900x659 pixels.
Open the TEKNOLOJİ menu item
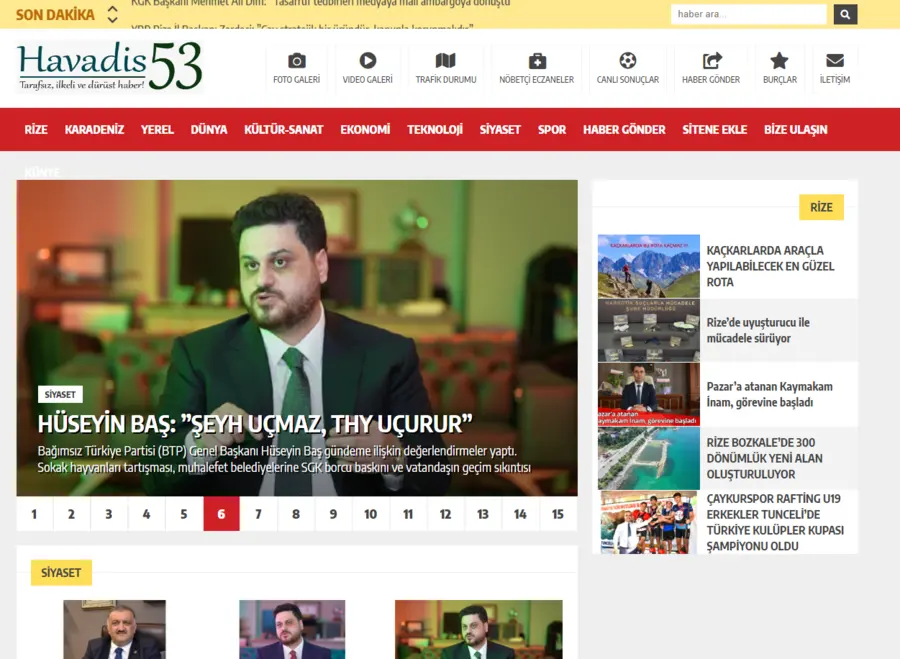435,130
